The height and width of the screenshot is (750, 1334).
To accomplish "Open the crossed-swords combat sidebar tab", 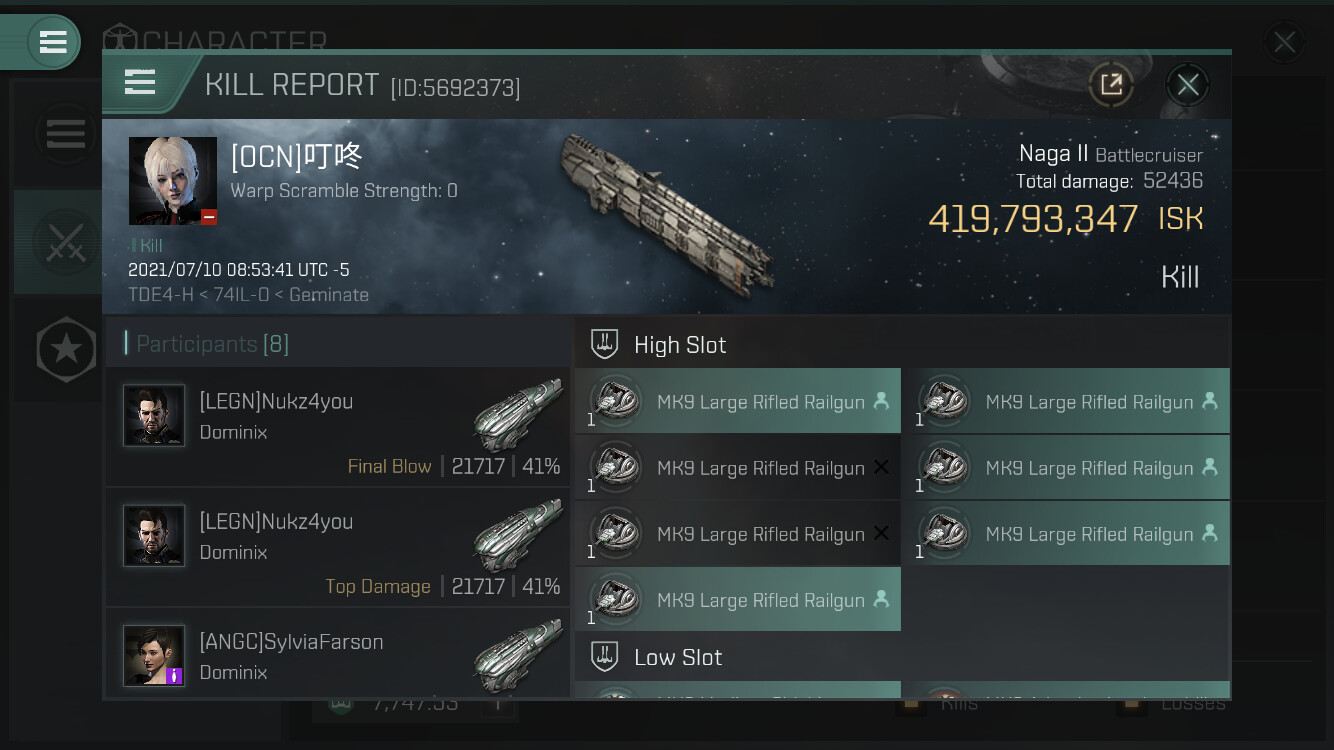I will pyautogui.click(x=65, y=242).
